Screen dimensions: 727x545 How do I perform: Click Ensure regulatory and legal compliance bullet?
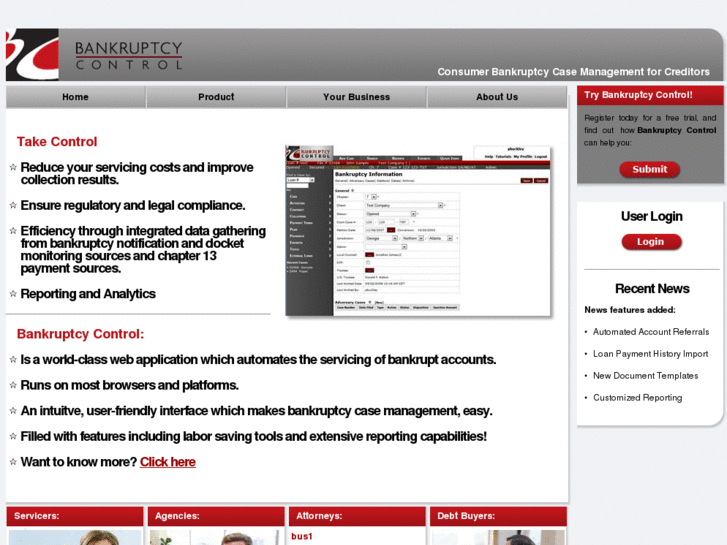pyautogui.click(x=133, y=205)
